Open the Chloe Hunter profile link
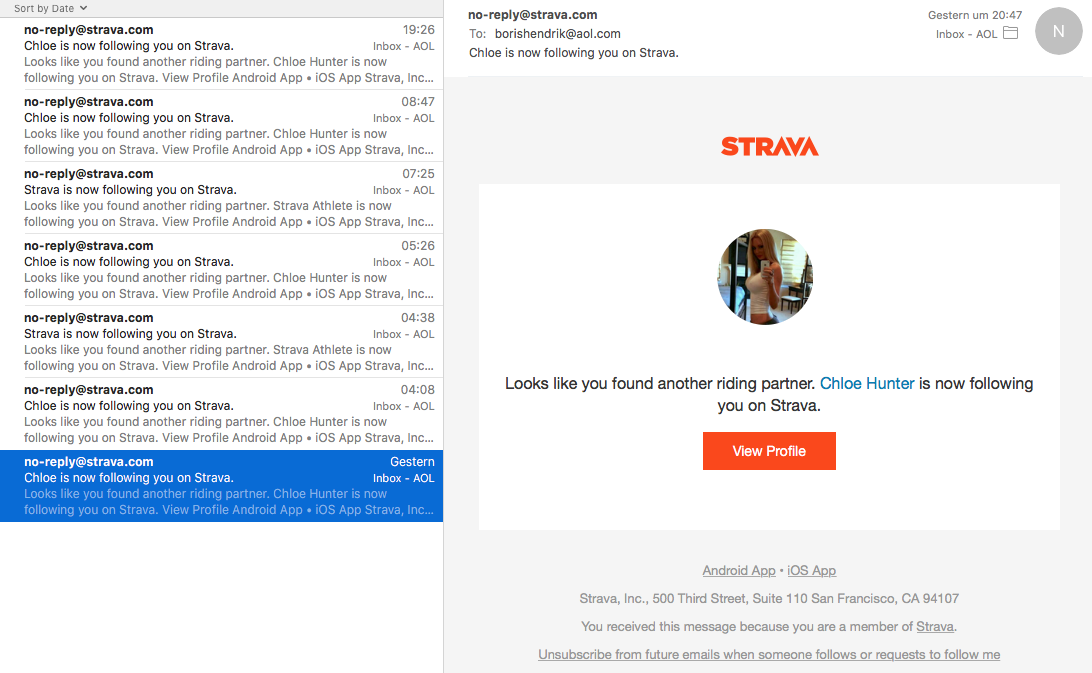Viewport: 1092px width, 673px height. coord(866,383)
